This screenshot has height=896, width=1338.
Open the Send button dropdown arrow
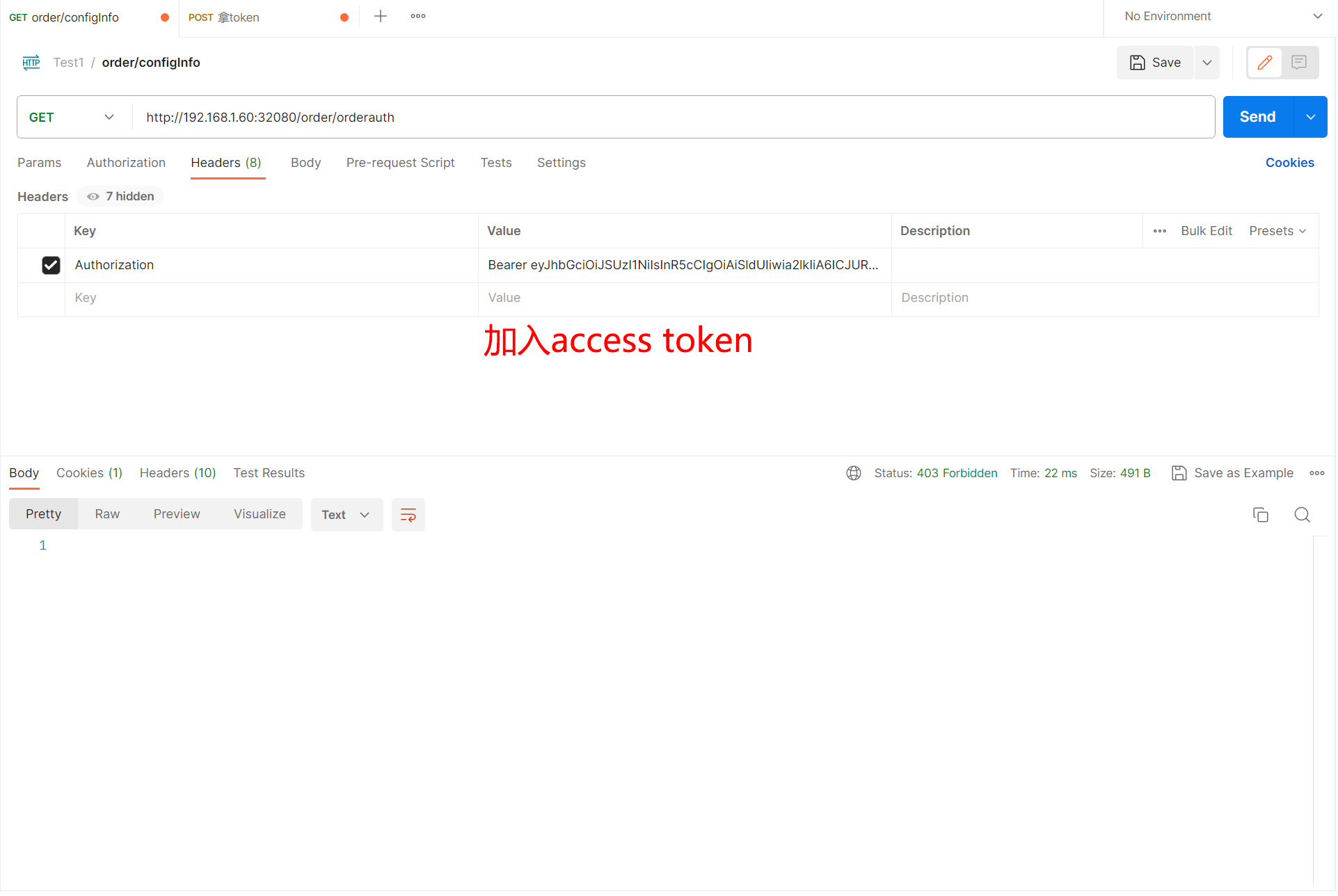click(1311, 118)
